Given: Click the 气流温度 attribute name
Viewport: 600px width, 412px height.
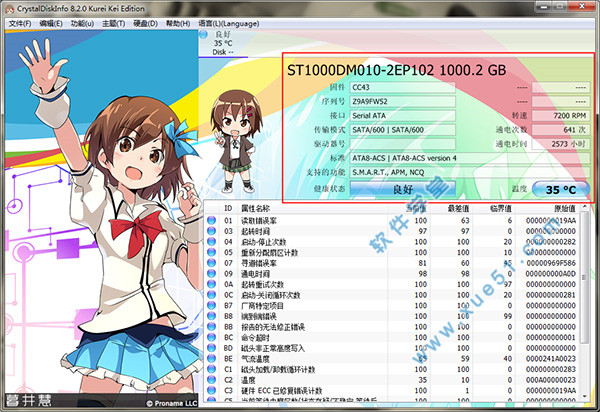Looking at the screenshot, I should pos(255,359).
